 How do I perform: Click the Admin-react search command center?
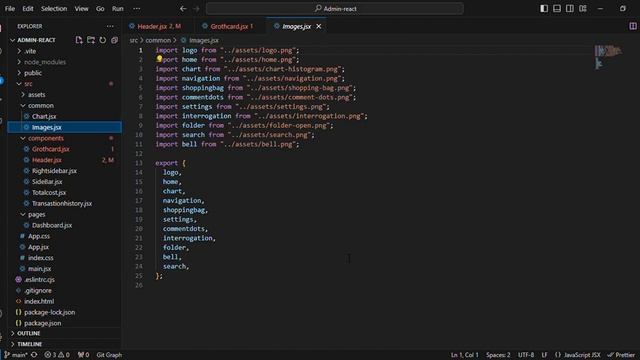click(335, 9)
